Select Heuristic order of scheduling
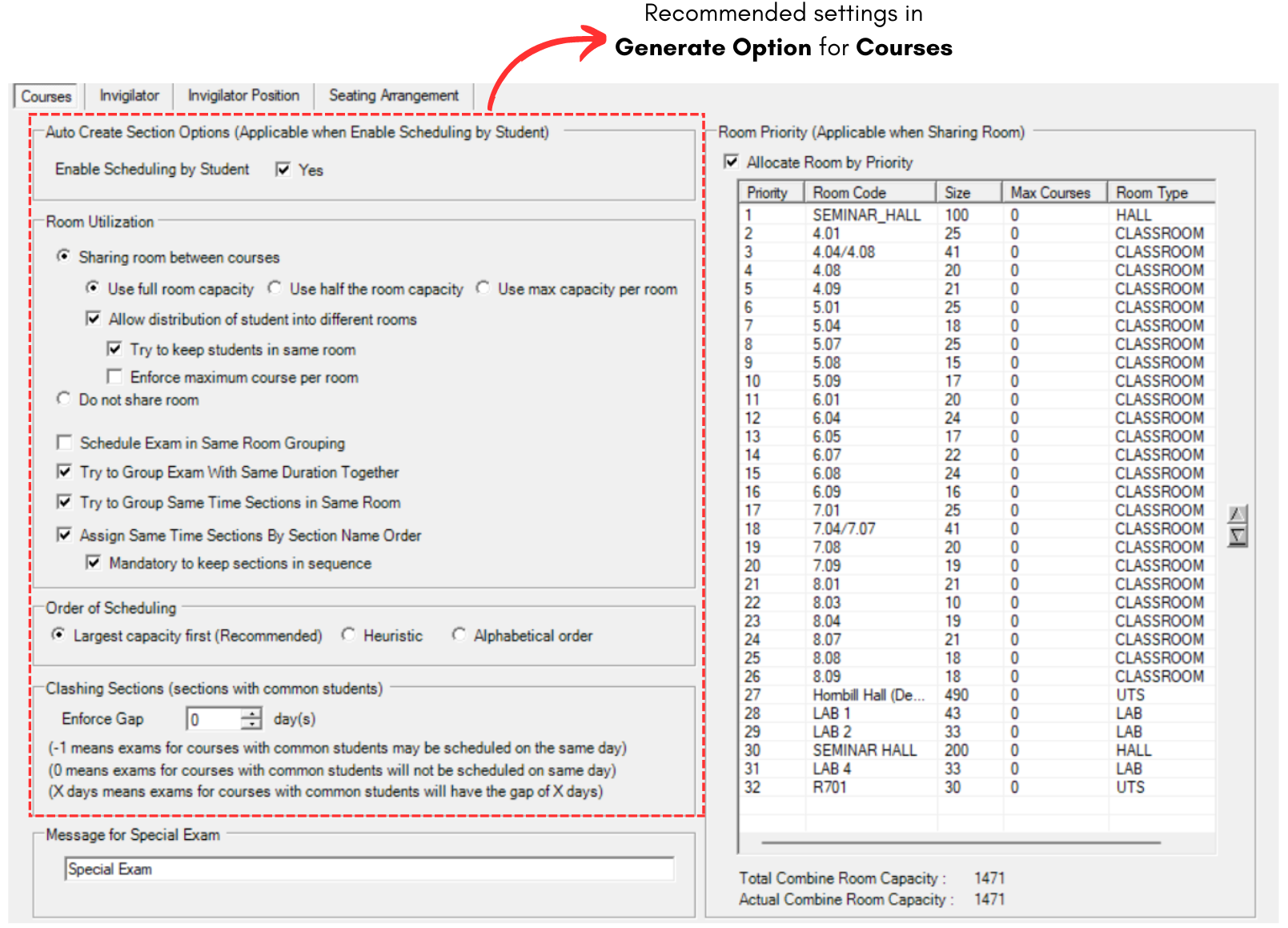Image resolution: width=1288 pixels, height=928 pixels. click(349, 635)
